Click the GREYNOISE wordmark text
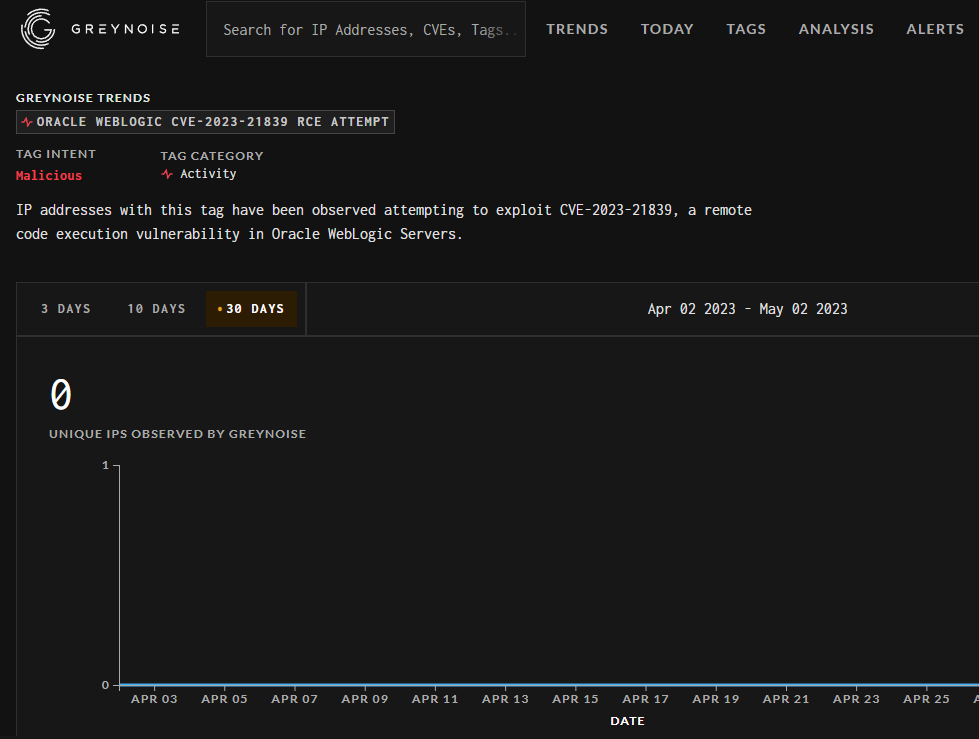 click(x=125, y=29)
